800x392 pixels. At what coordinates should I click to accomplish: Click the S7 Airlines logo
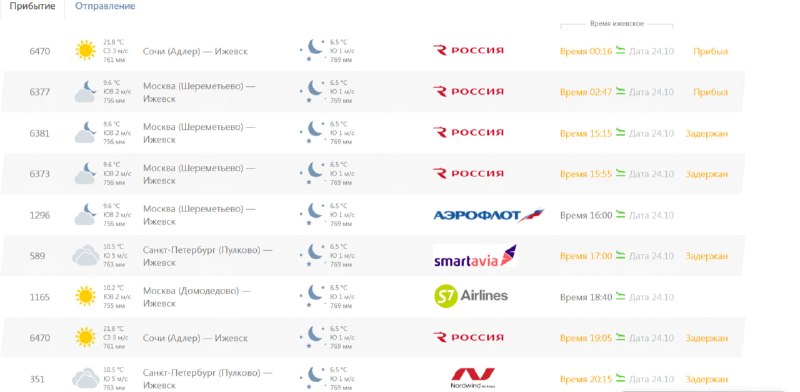(471, 296)
